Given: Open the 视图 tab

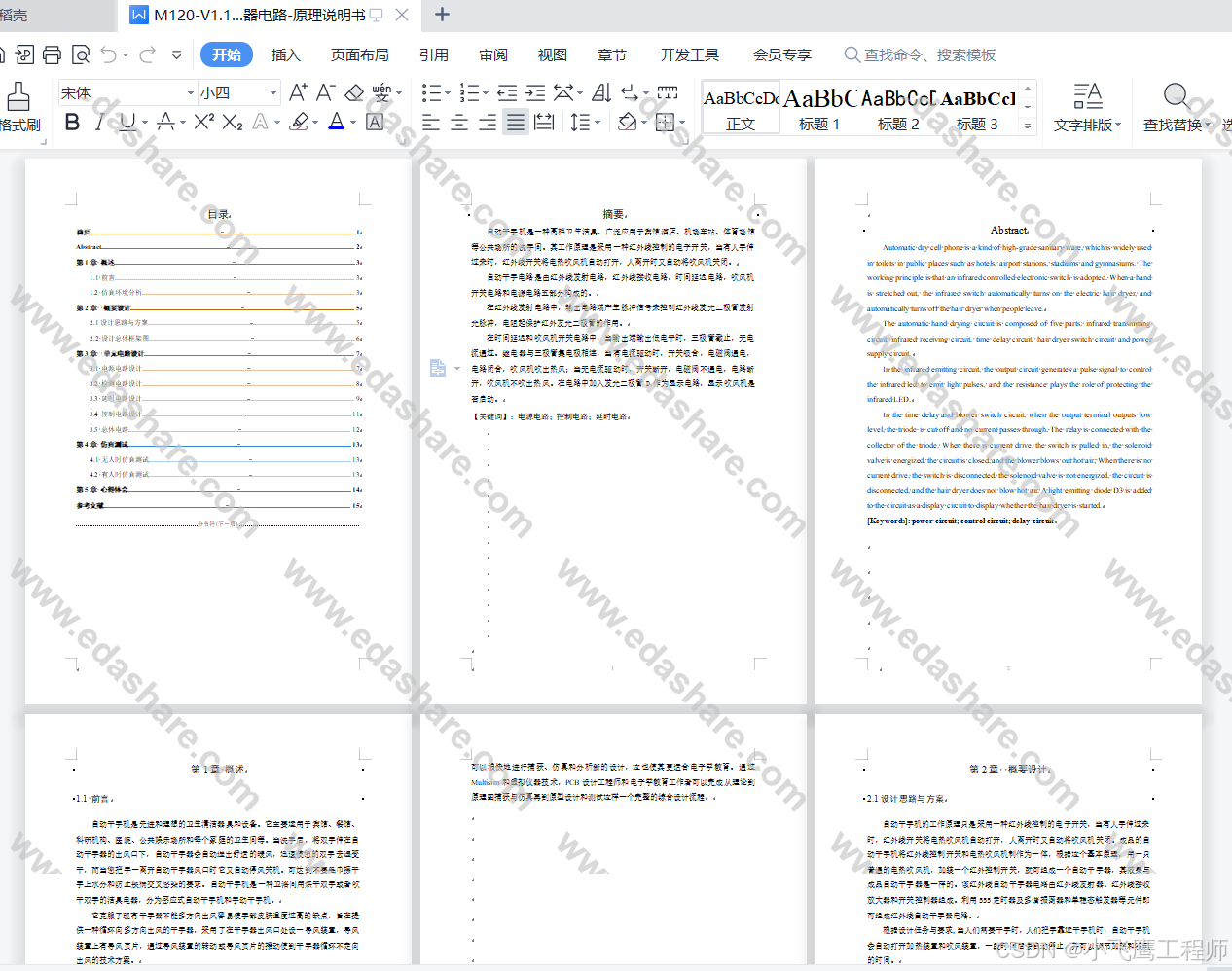Looking at the screenshot, I should click(x=552, y=54).
